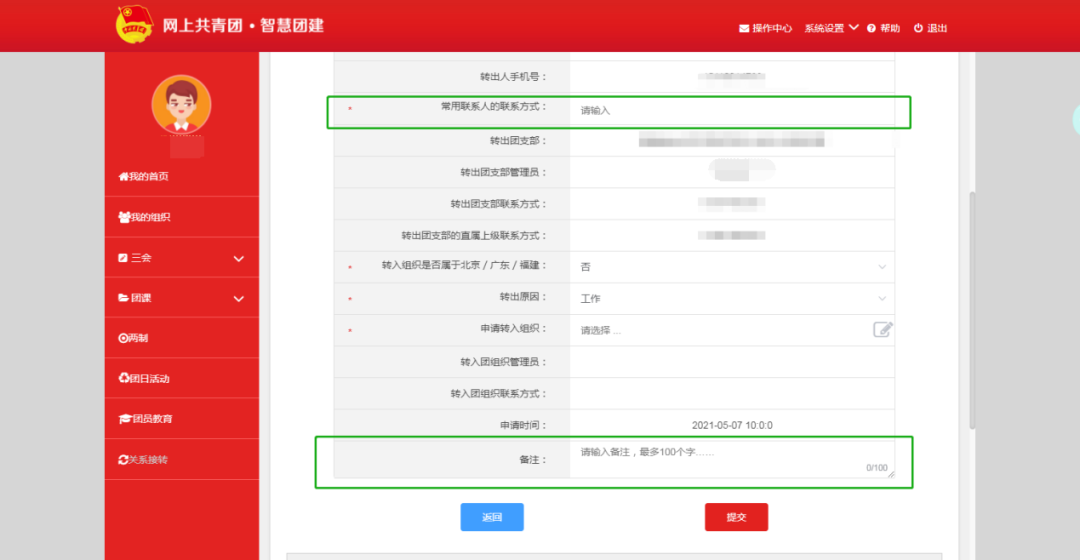Open the 转入组织是否属于北京/广东/福建 dropdown
The height and width of the screenshot is (560, 1080).
click(731, 267)
